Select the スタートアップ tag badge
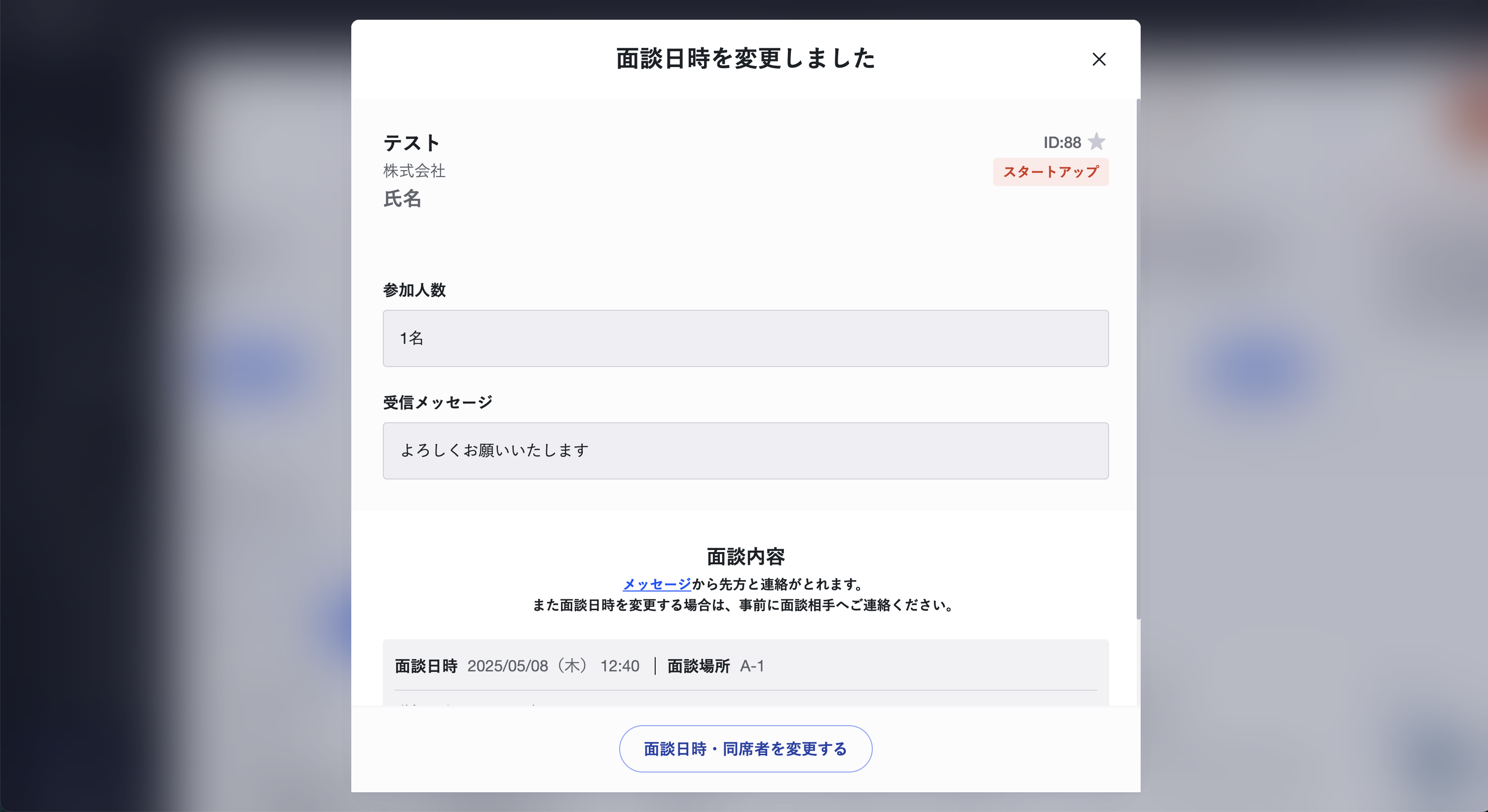1488x812 pixels. 1051,172
